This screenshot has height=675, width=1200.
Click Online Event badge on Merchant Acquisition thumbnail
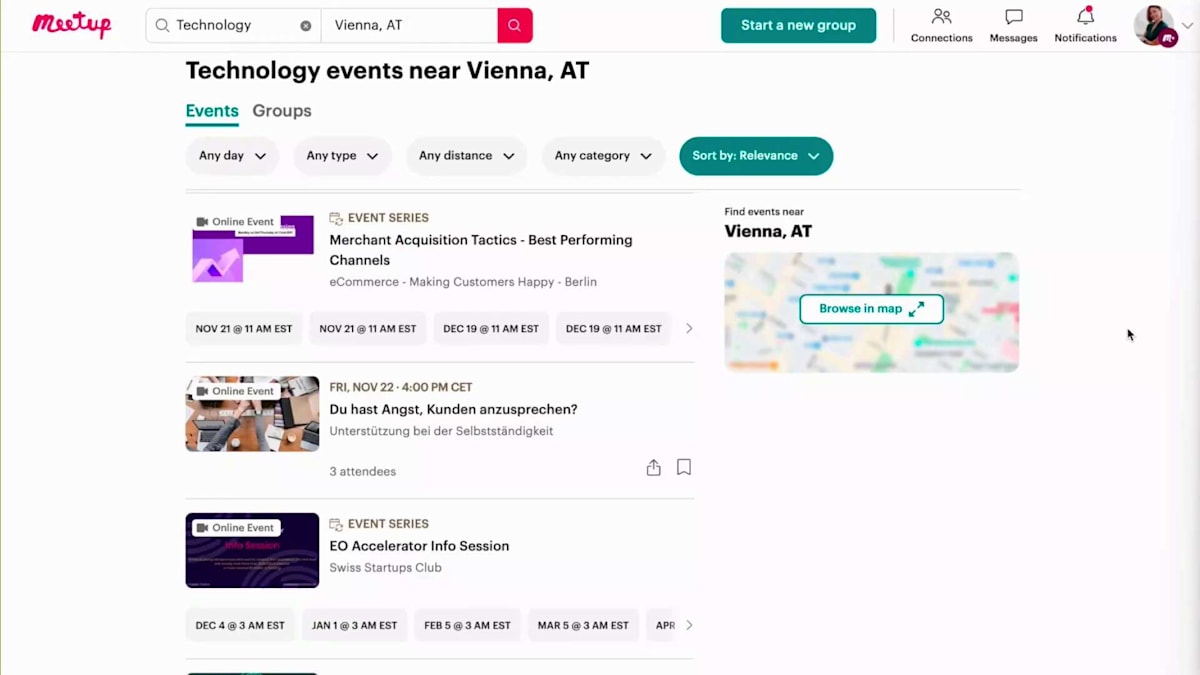point(235,222)
